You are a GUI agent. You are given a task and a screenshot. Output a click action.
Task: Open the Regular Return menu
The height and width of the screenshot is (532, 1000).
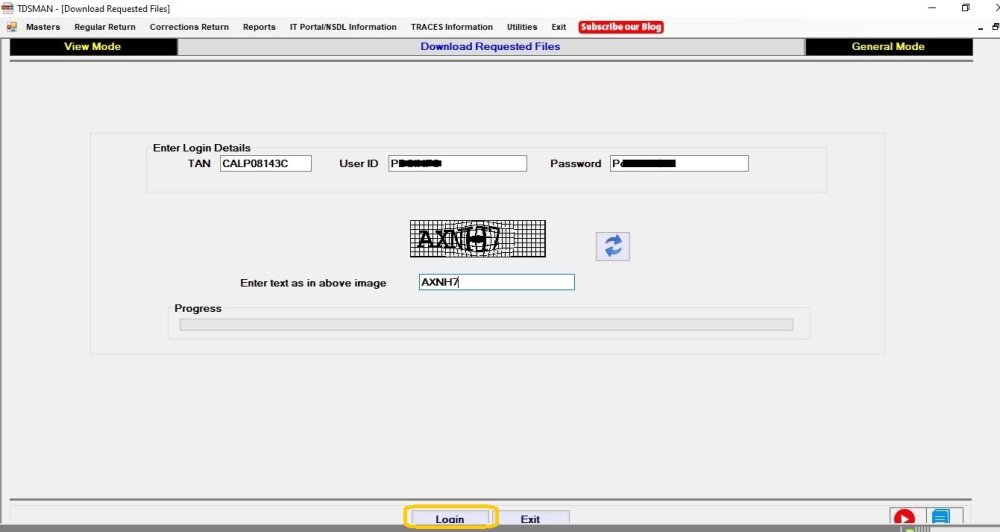[x=105, y=27]
